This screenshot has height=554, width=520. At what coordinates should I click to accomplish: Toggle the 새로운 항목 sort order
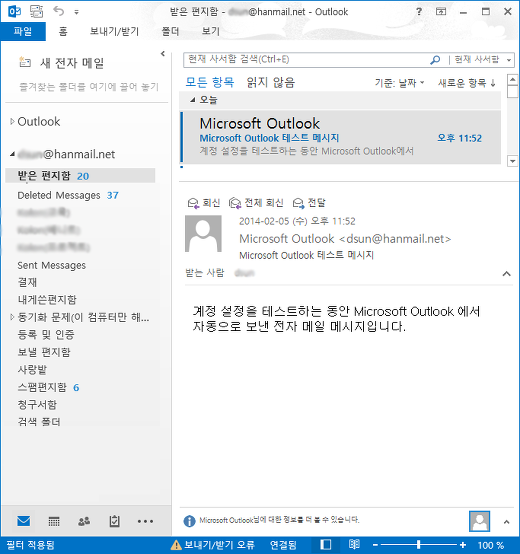click(467, 83)
